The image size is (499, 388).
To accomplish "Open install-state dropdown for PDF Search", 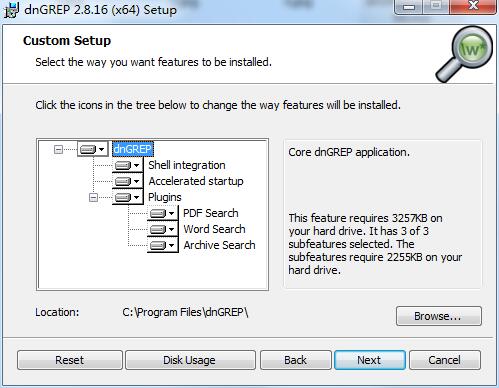I will pos(163,213).
